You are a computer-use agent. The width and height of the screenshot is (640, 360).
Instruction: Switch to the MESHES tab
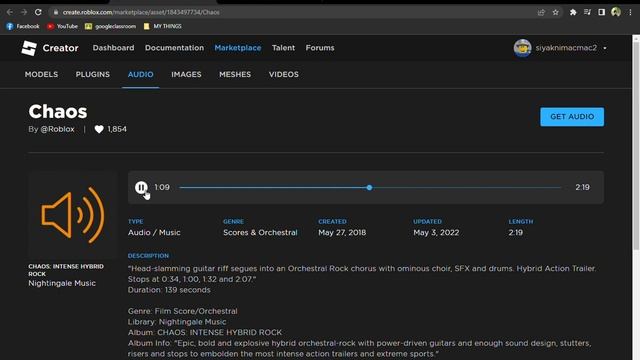235,74
